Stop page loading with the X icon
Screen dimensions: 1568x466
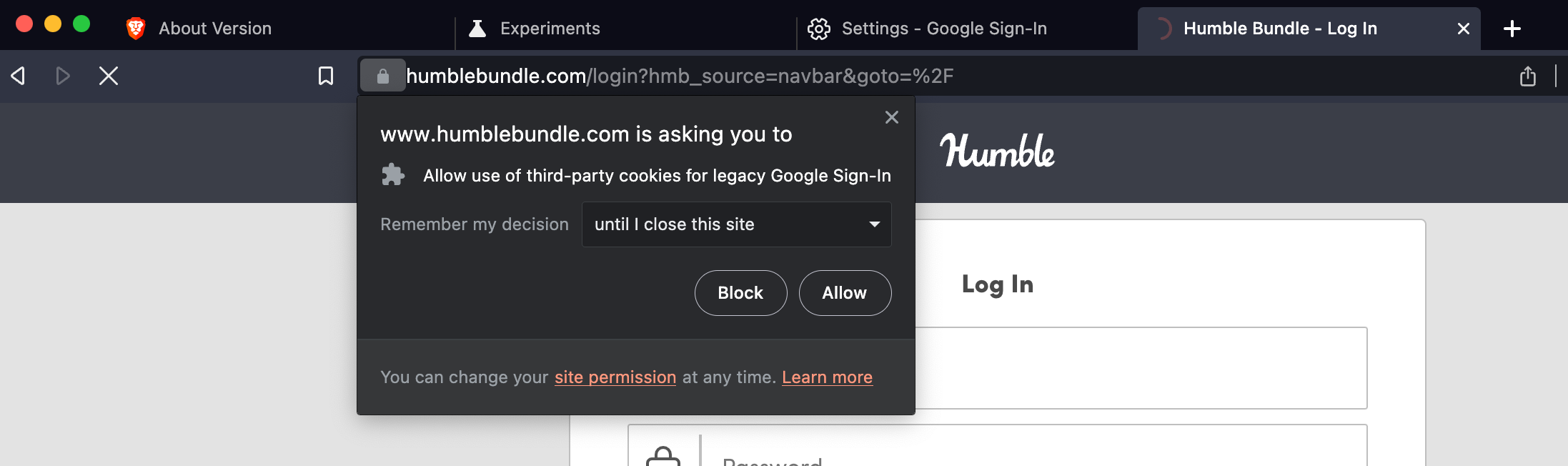108,75
